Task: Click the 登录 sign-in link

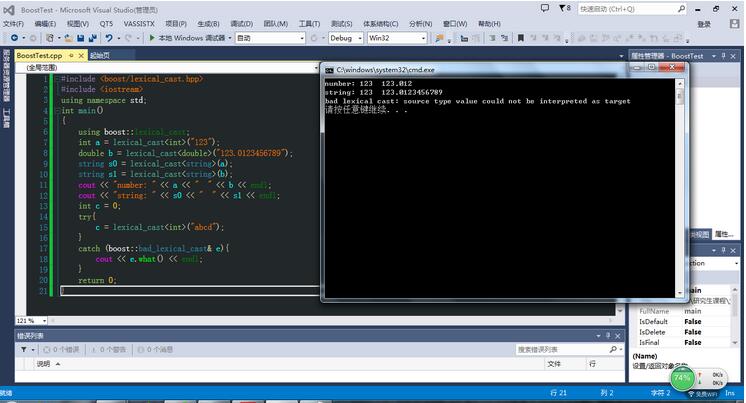Action: 704,24
